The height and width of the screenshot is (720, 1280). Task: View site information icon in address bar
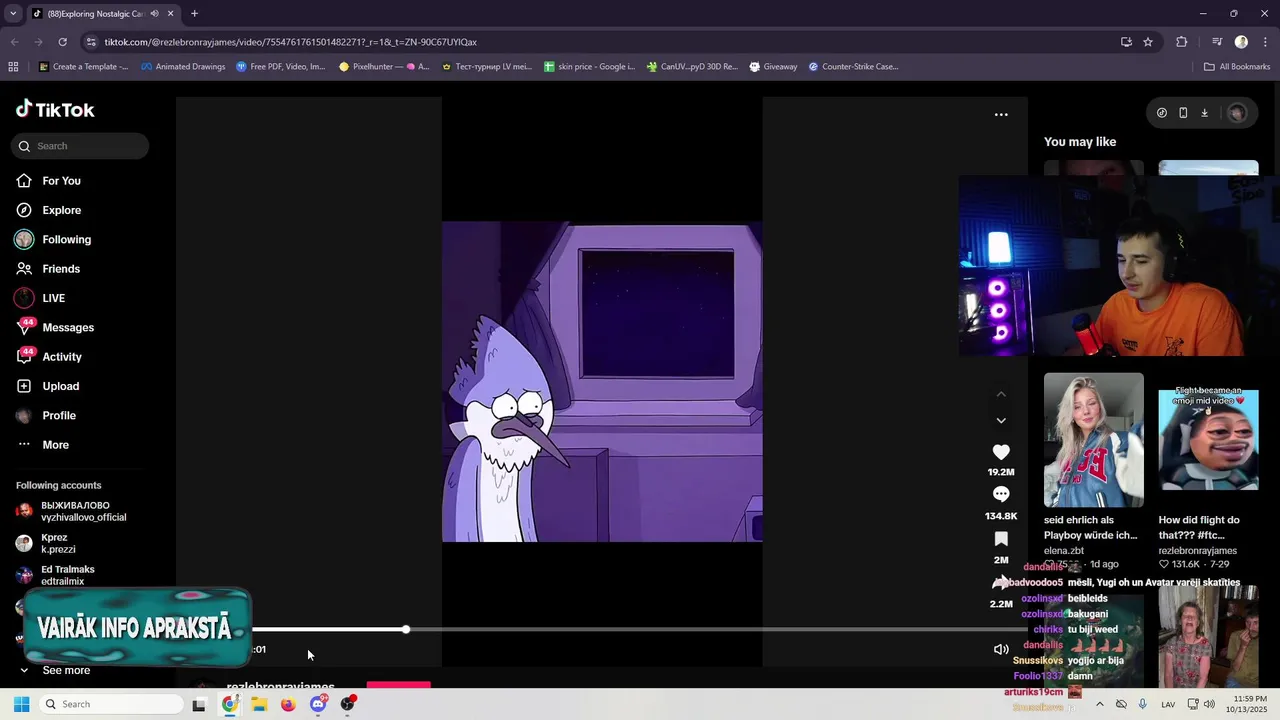pyautogui.click(x=91, y=42)
